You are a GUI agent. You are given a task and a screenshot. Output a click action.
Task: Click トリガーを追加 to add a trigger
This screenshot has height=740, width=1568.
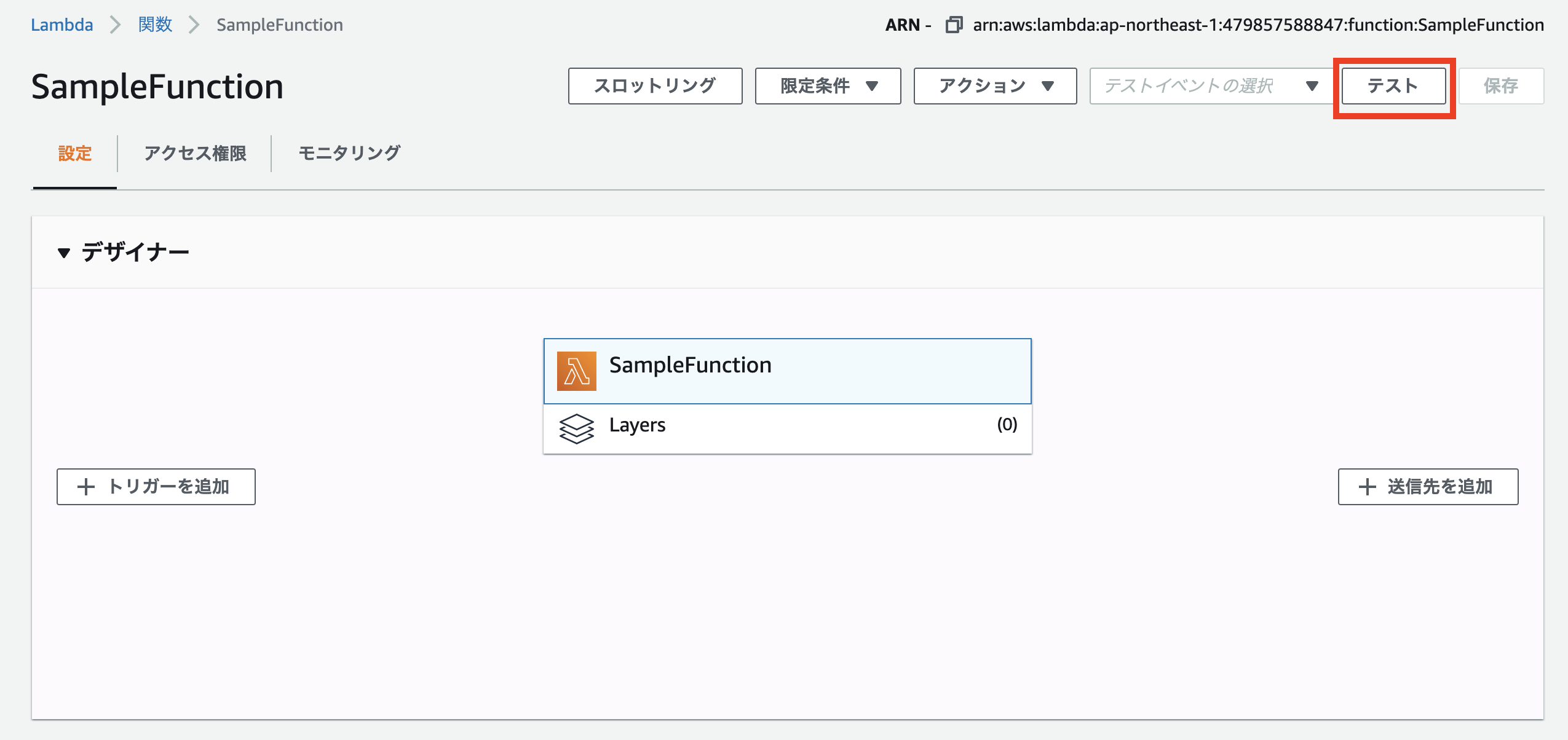pos(156,487)
